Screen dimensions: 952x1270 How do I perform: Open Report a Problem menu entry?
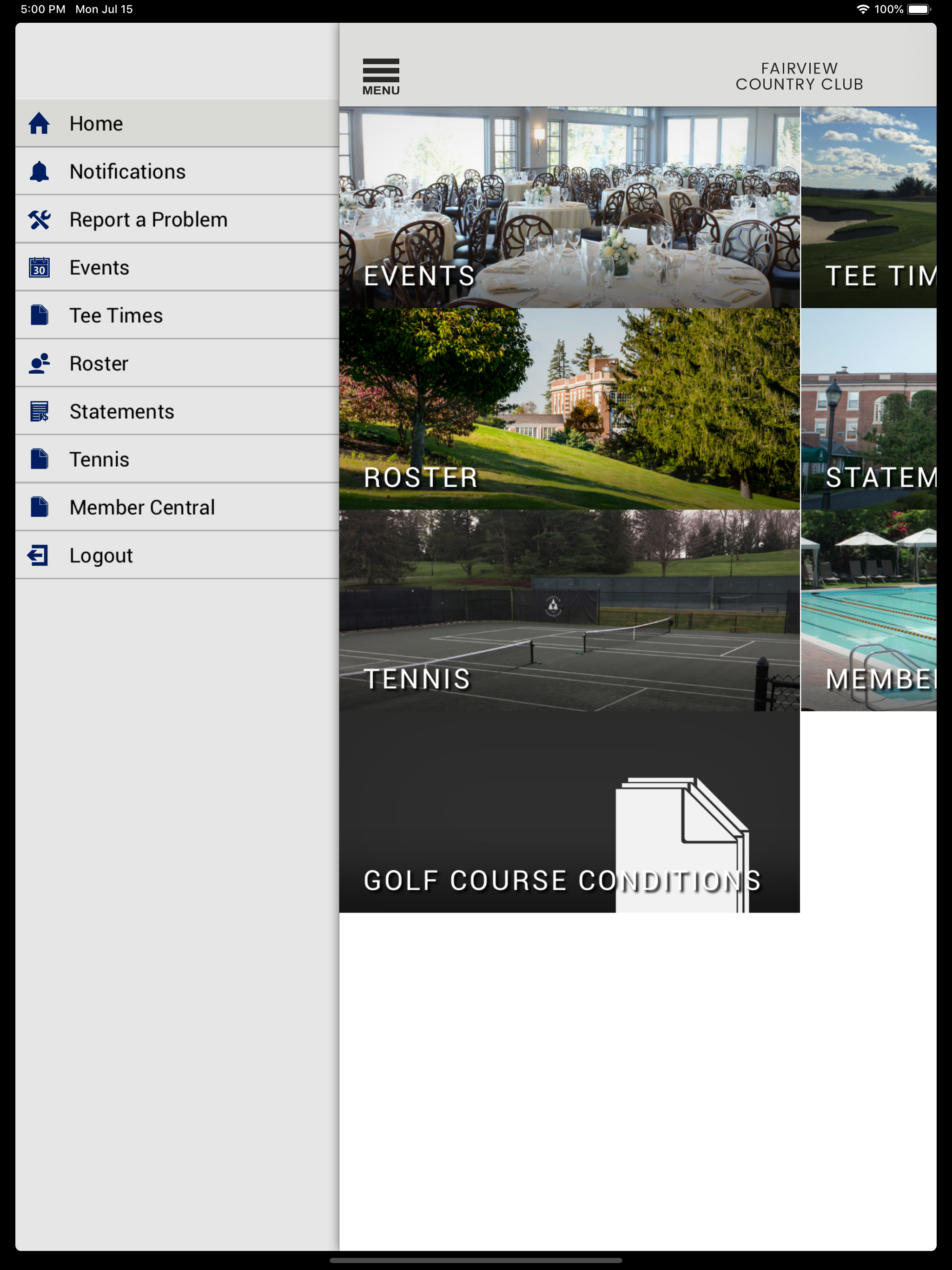point(177,219)
